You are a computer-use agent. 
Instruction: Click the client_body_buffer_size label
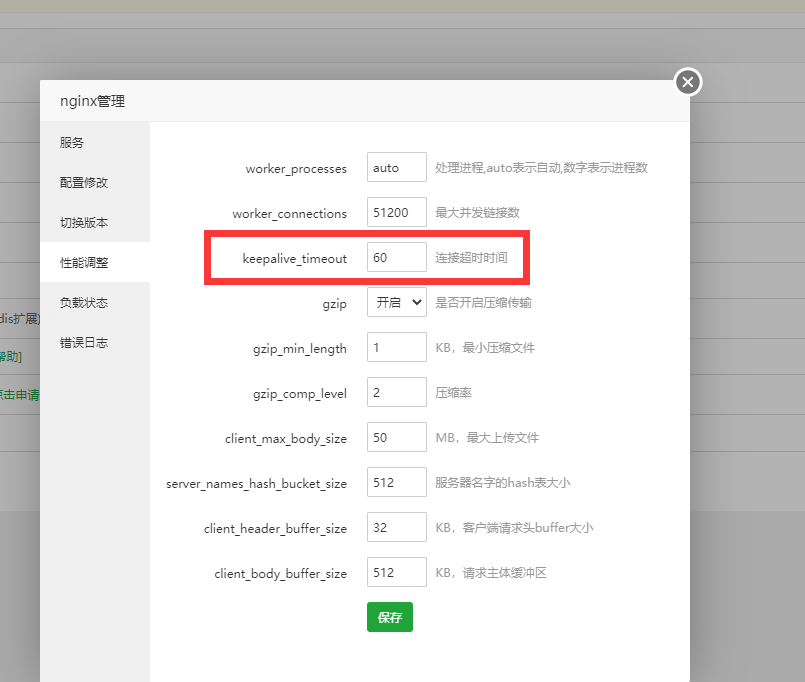pyautogui.click(x=280, y=574)
